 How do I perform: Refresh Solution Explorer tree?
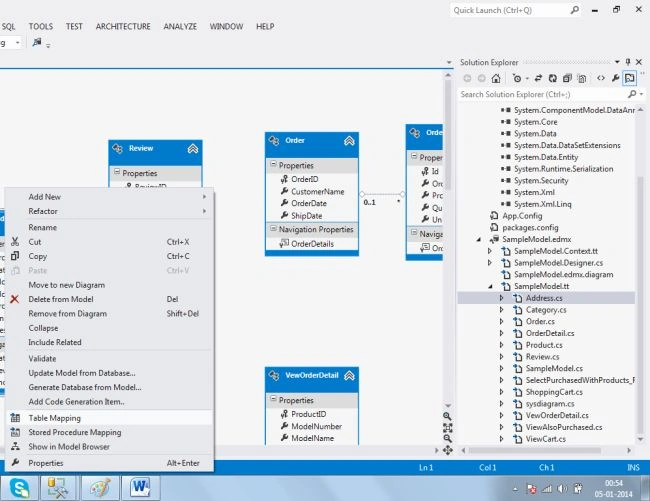pos(553,78)
